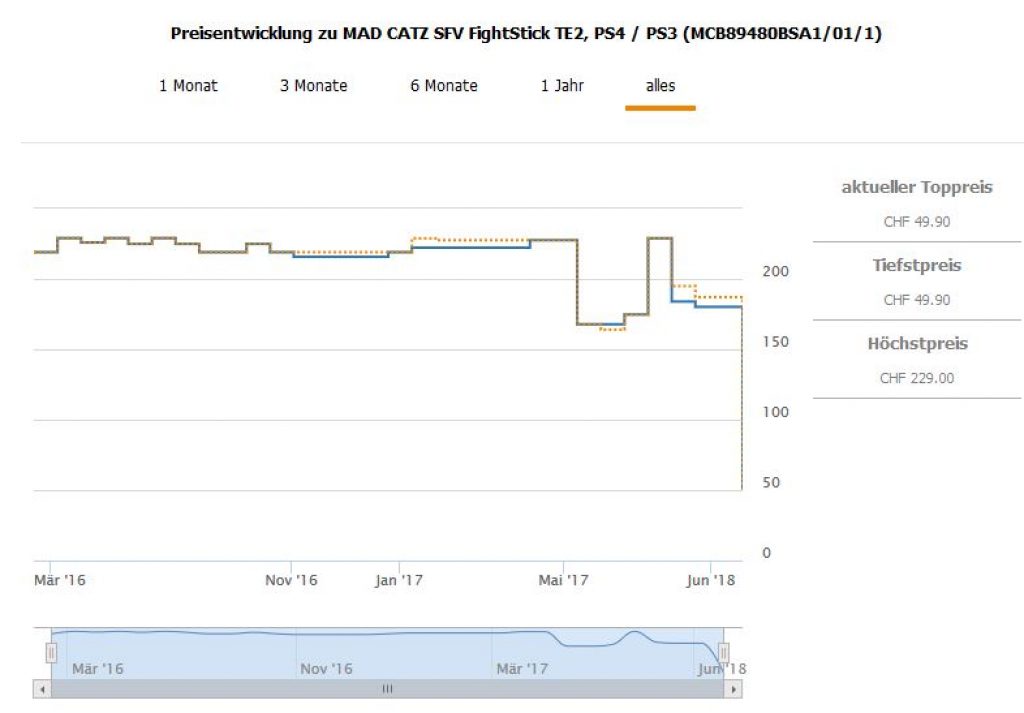The height and width of the screenshot is (713, 1024).
Task: Click the Jun '18 x-axis label
Action: (709, 580)
